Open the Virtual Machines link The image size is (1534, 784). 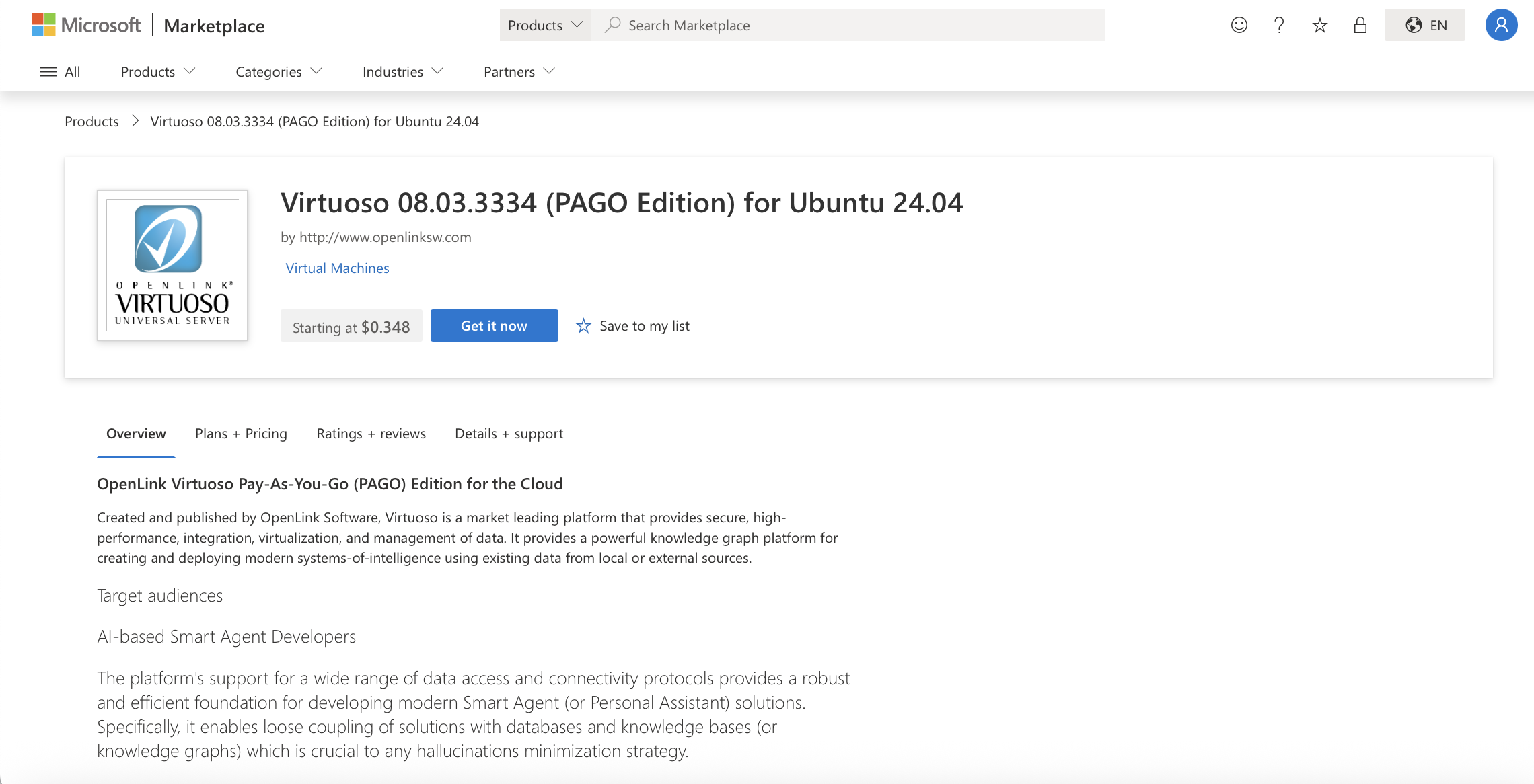pos(337,268)
